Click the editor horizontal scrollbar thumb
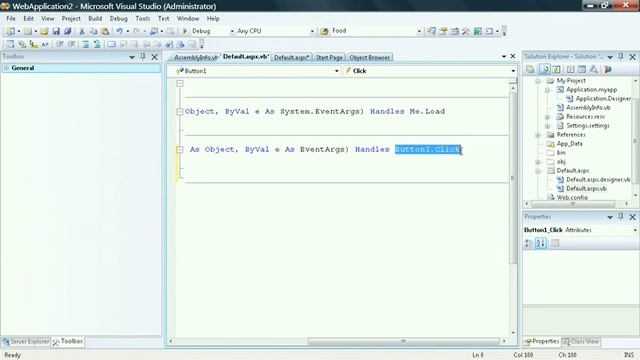This screenshot has width=640, height=360. click(x=403, y=341)
